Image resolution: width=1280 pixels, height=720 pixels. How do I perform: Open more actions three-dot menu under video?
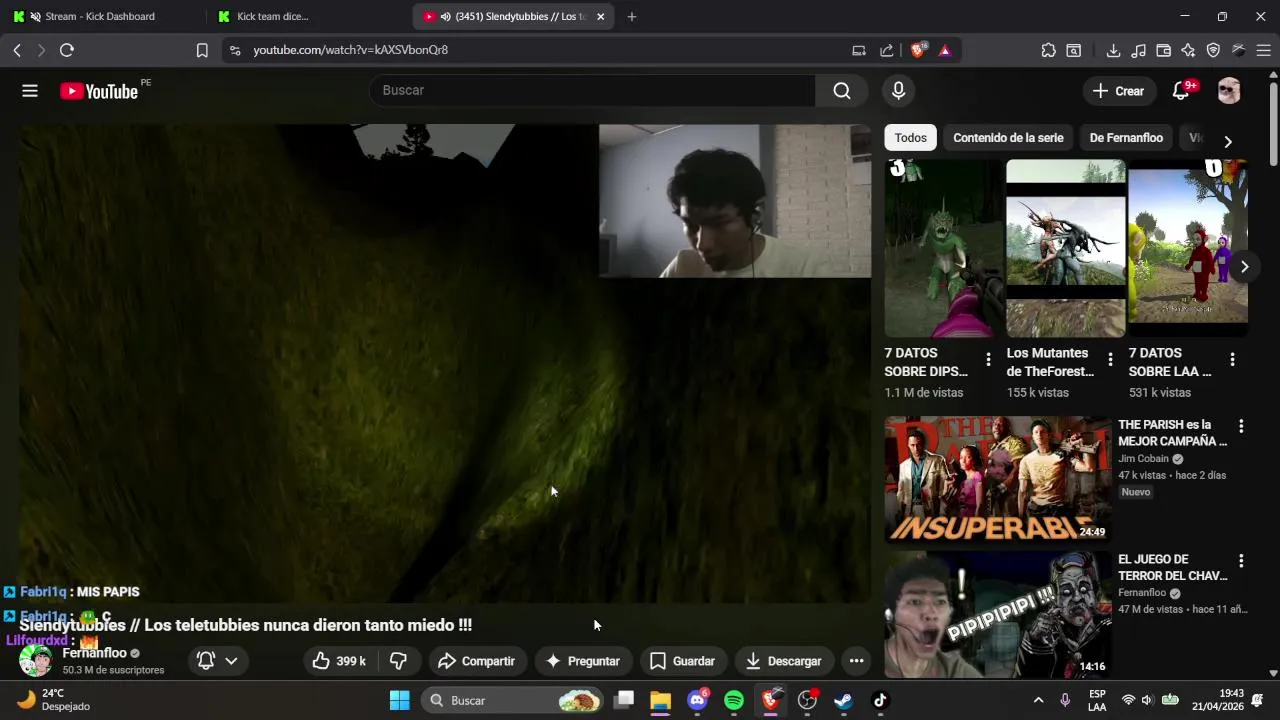[856, 661]
